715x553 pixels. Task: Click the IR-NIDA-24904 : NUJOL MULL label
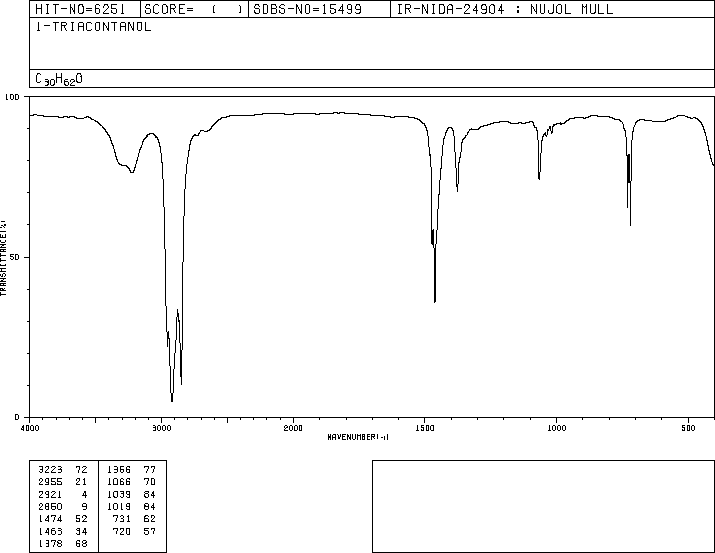click(x=505, y=9)
